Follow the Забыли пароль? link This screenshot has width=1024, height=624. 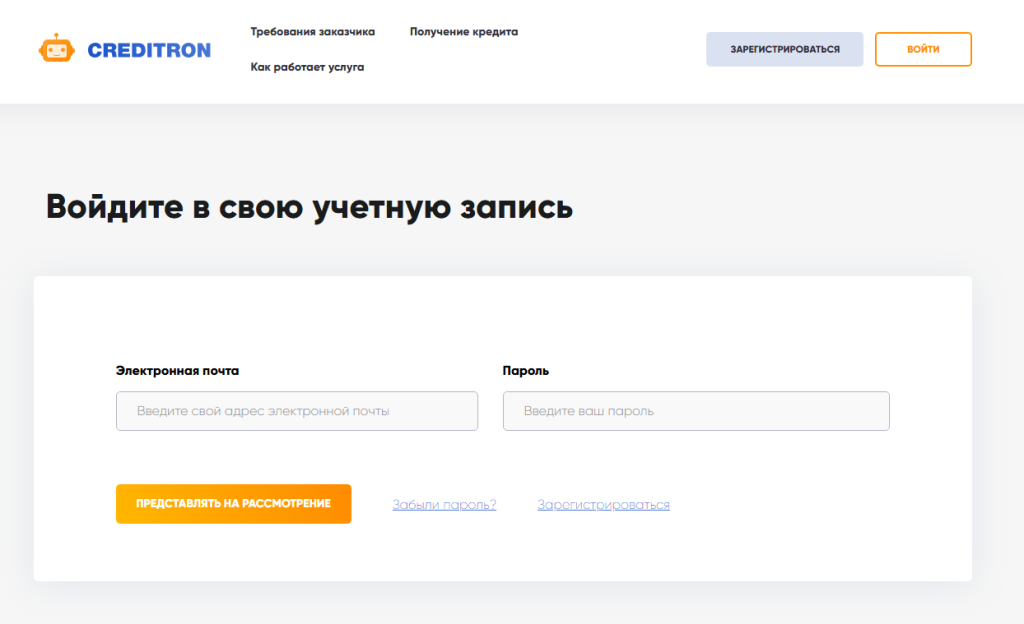[x=444, y=505]
